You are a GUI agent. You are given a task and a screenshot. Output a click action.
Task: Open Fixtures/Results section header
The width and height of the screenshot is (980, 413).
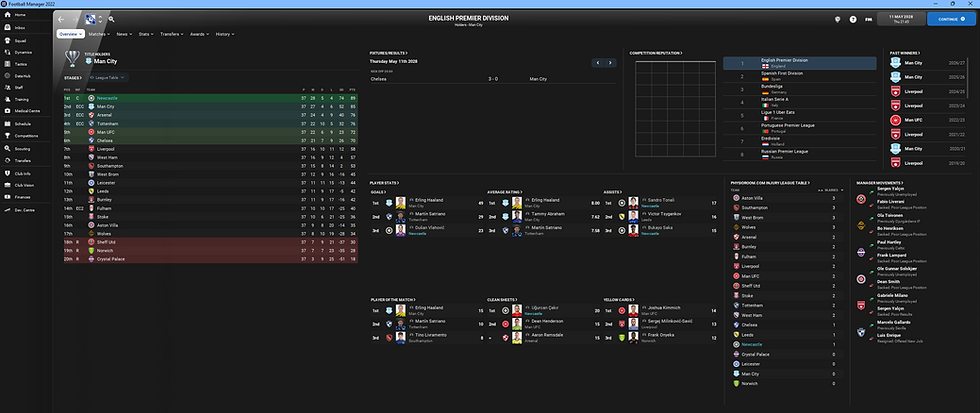(389, 53)
